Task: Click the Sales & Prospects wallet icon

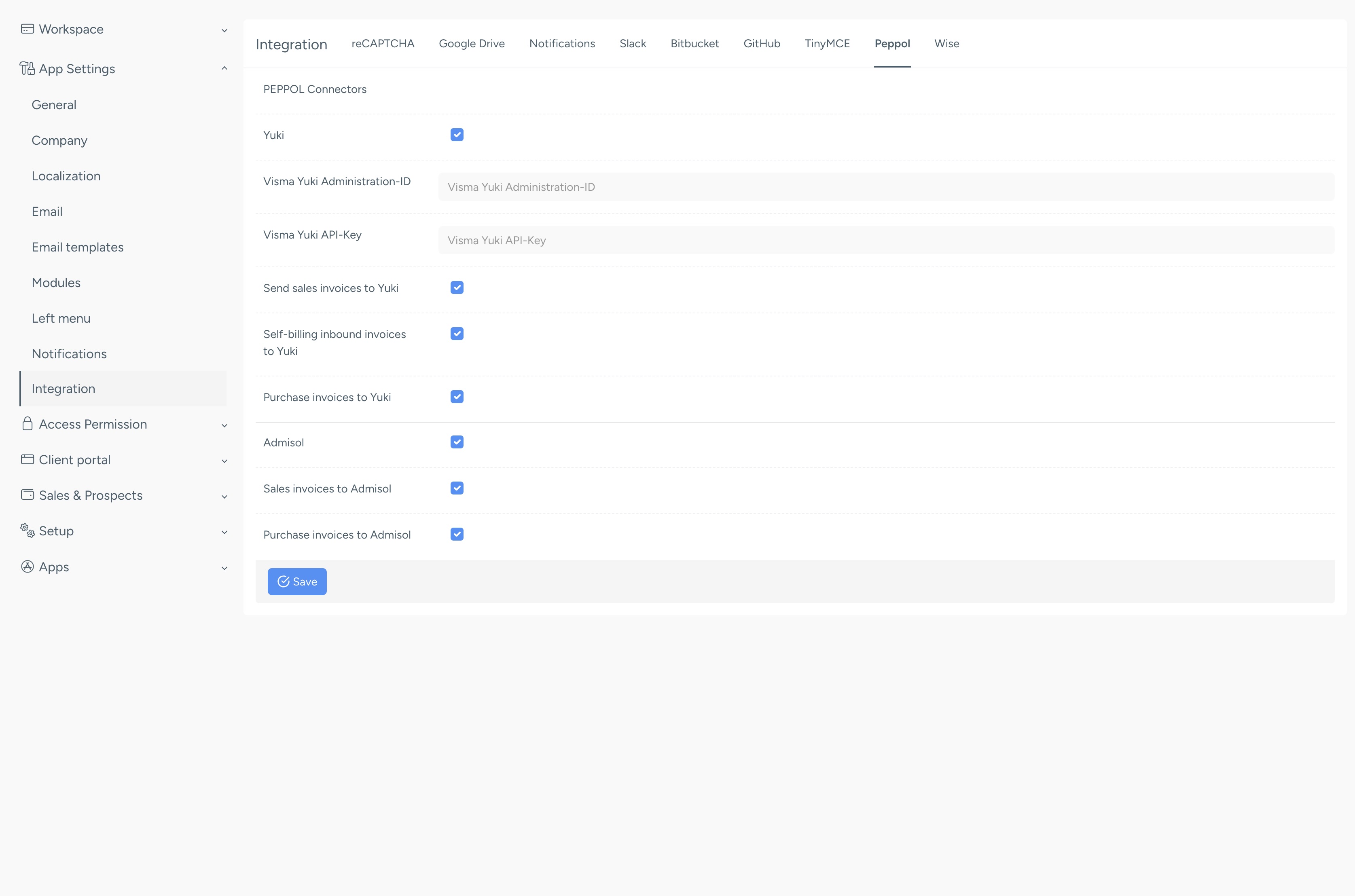Action: [x=28, y=495]
